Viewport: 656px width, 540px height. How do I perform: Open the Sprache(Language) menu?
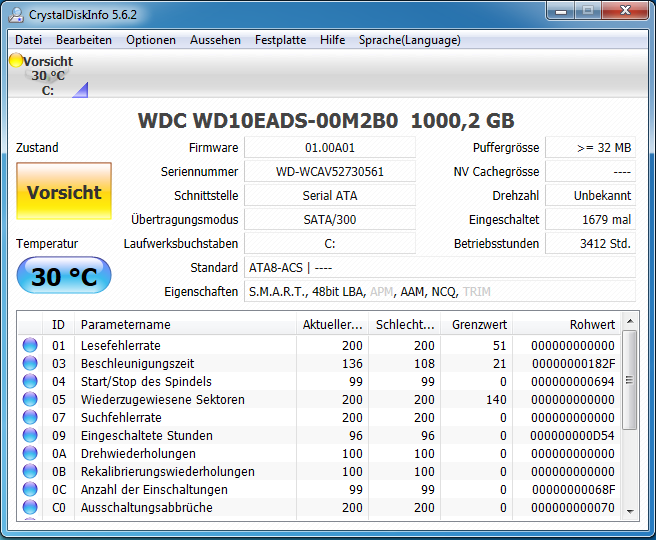(410, 40)
